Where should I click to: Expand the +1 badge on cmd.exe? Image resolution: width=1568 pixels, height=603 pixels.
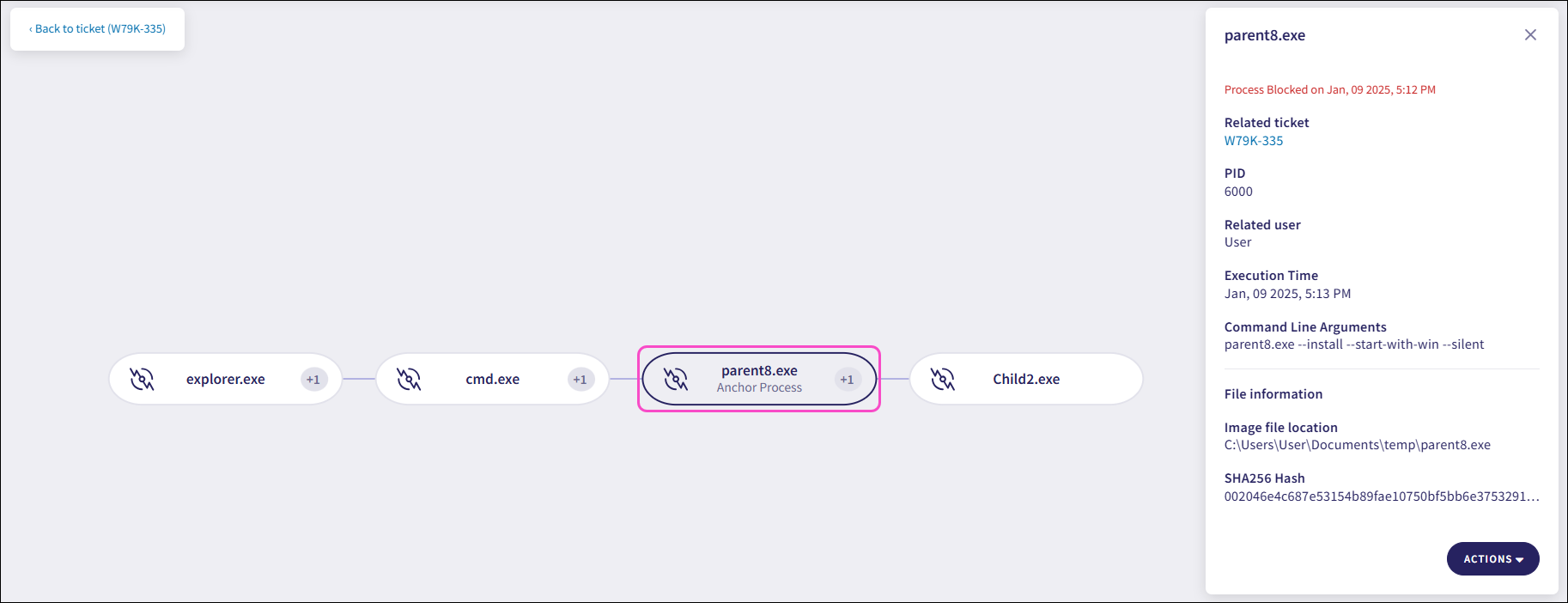[x=580, y=380]
